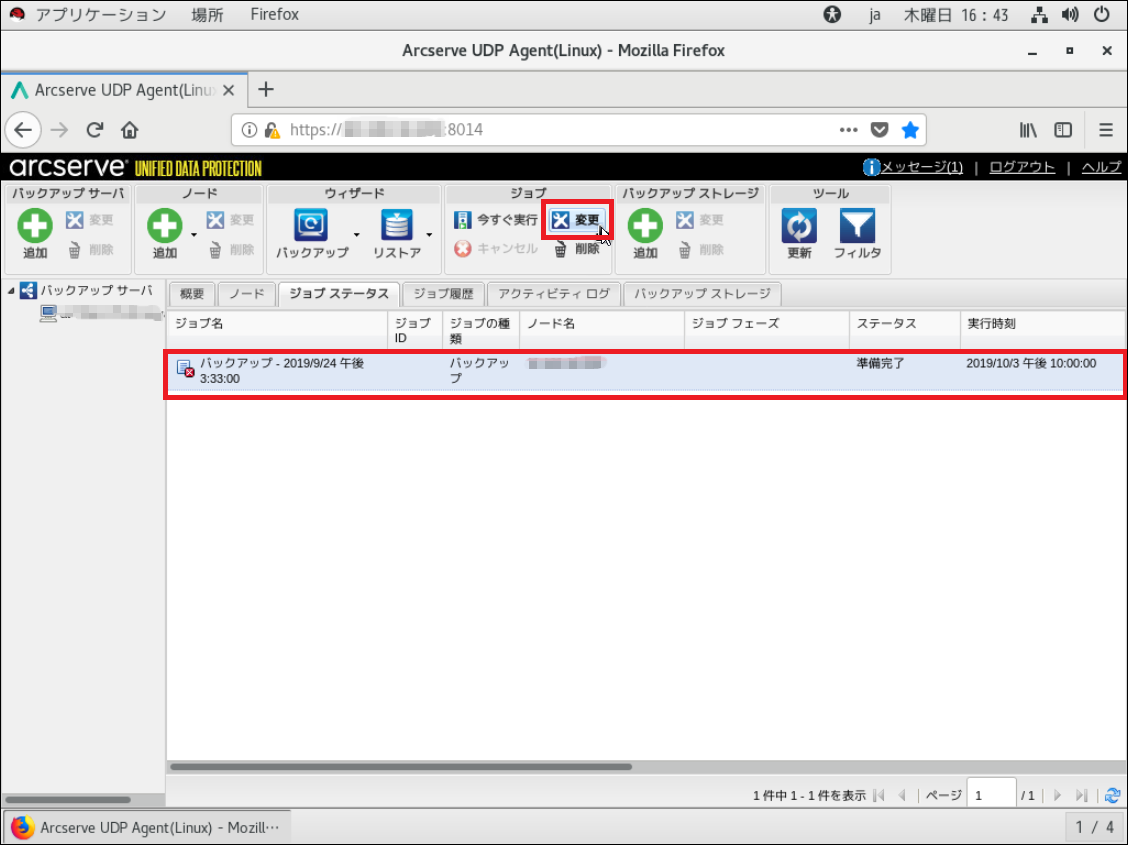Viewport: 1128px width, 845px height.
Task: Add a new node with green plus
Action: tap(165, 234)
